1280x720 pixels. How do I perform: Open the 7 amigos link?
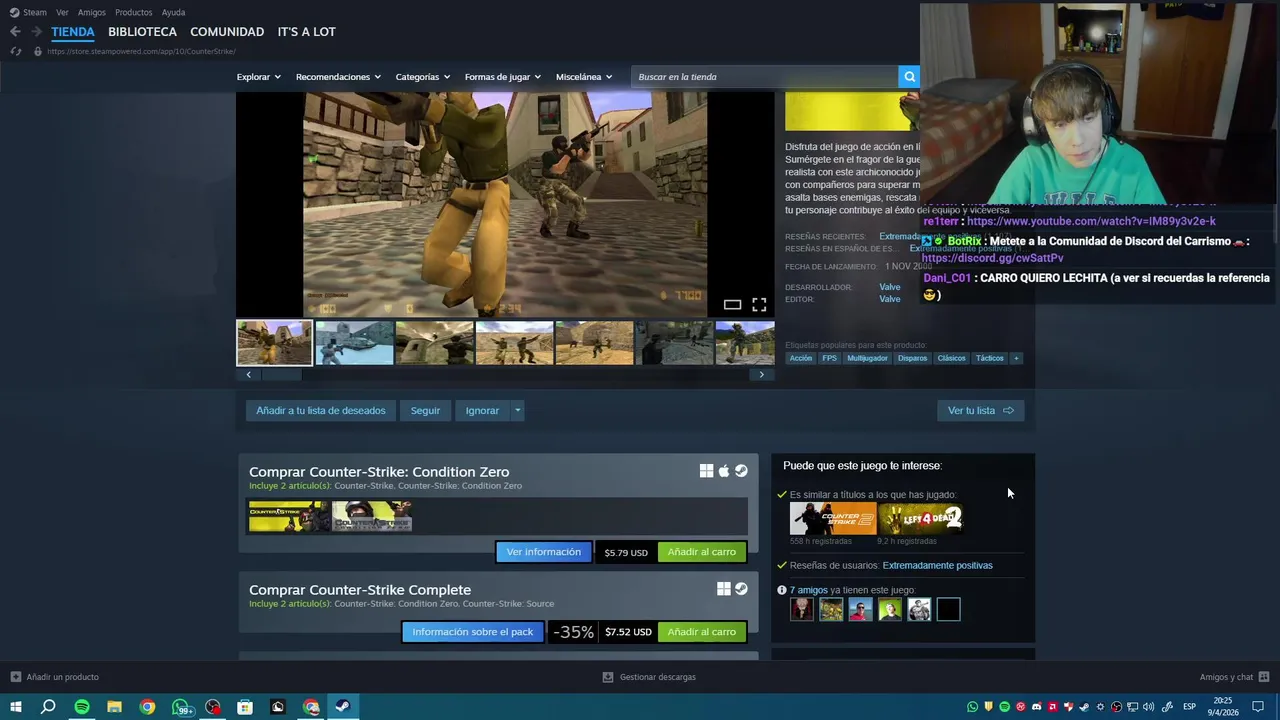[x=808, y=590]
